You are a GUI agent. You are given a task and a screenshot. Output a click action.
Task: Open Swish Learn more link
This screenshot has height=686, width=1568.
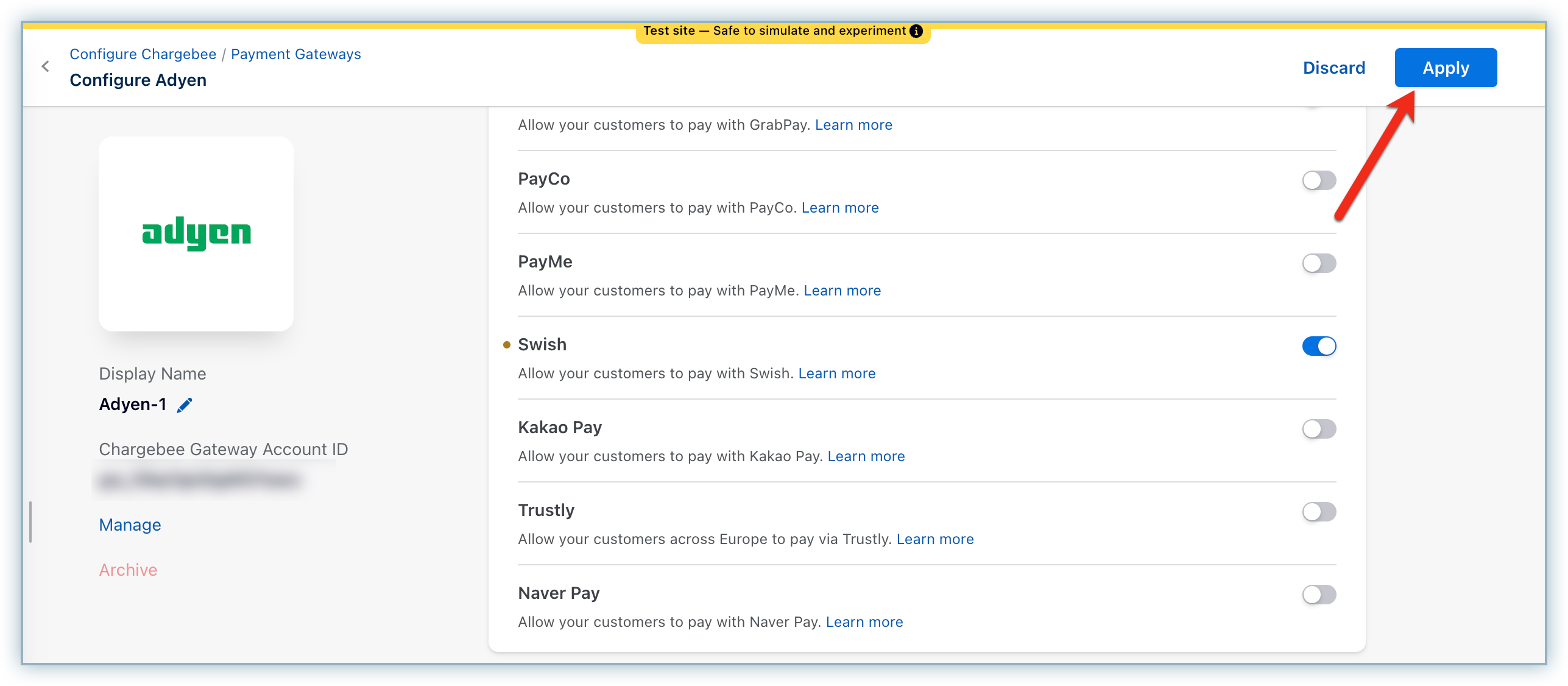836,373
